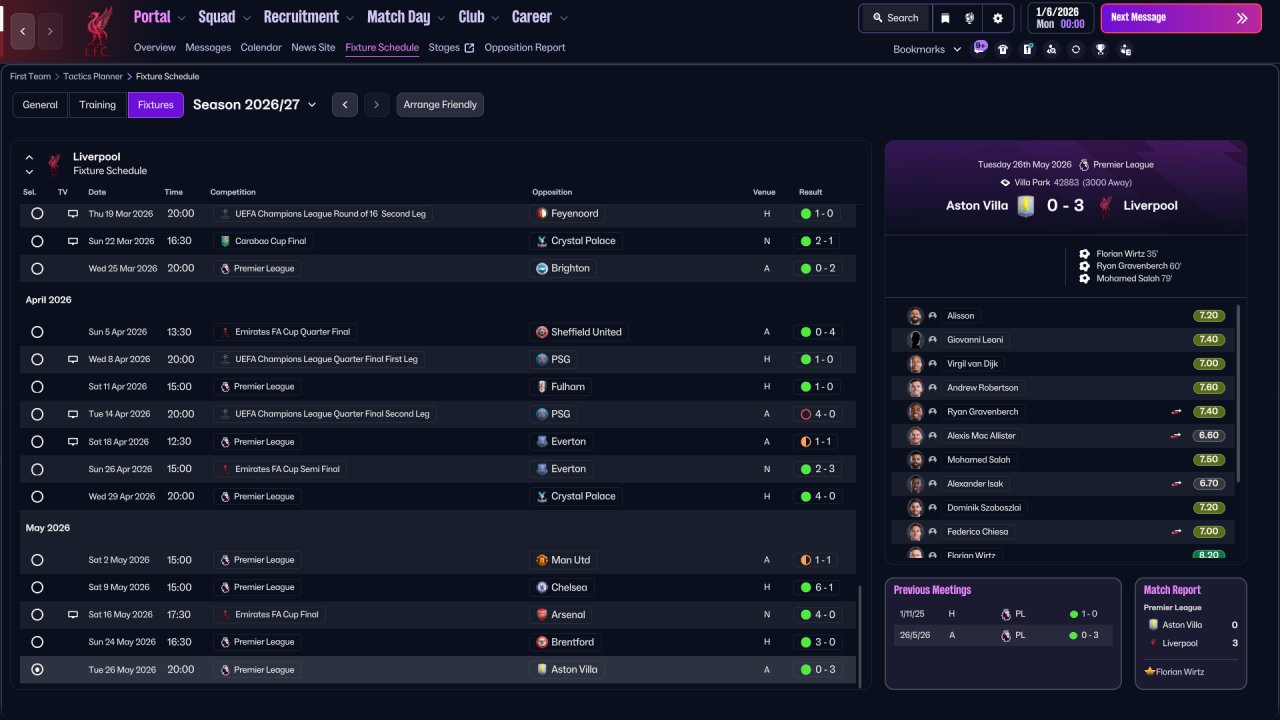
Task: Select the Wed 25 Mar Brighton fixture radio button
Action: click(x=37, y=269)
